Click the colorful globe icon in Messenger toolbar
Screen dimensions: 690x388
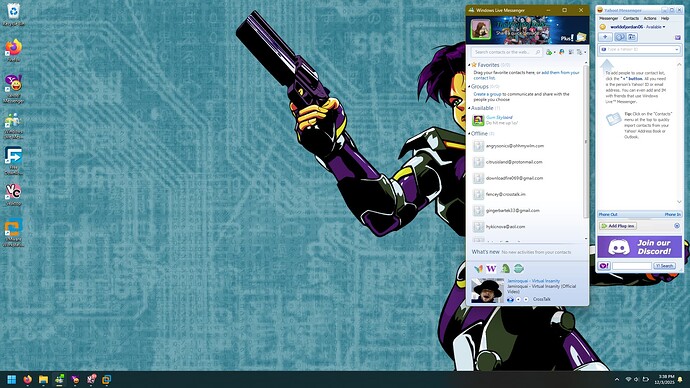[562, 52]
